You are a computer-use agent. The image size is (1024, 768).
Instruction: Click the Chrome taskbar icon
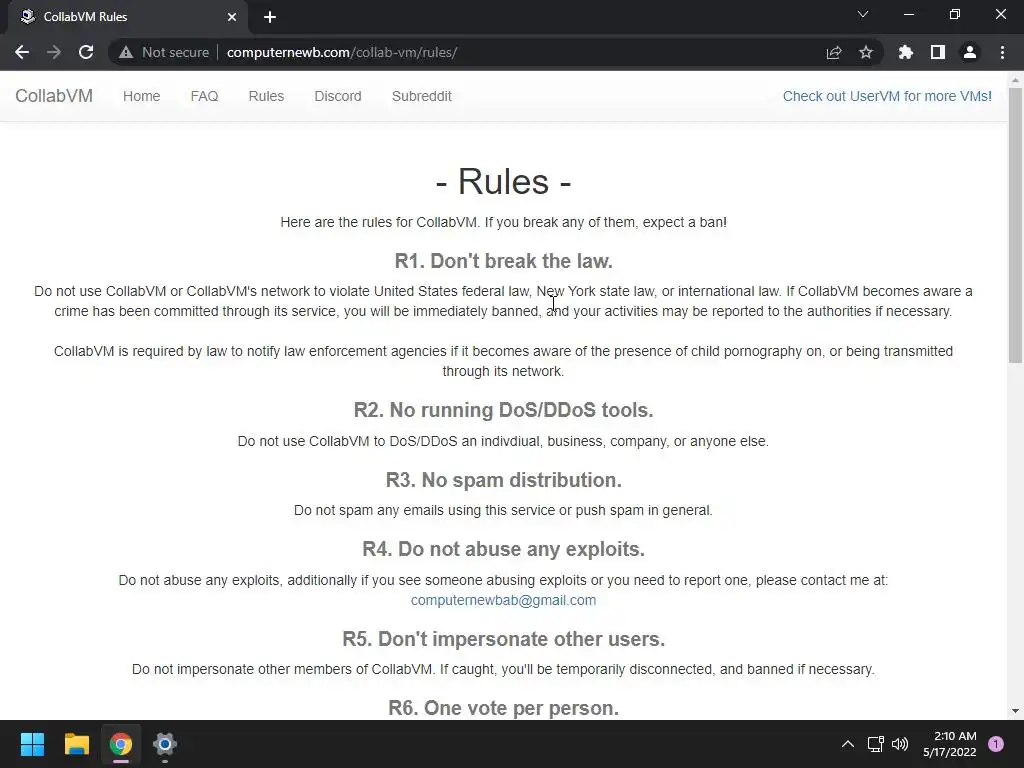(x=121, y=744)
